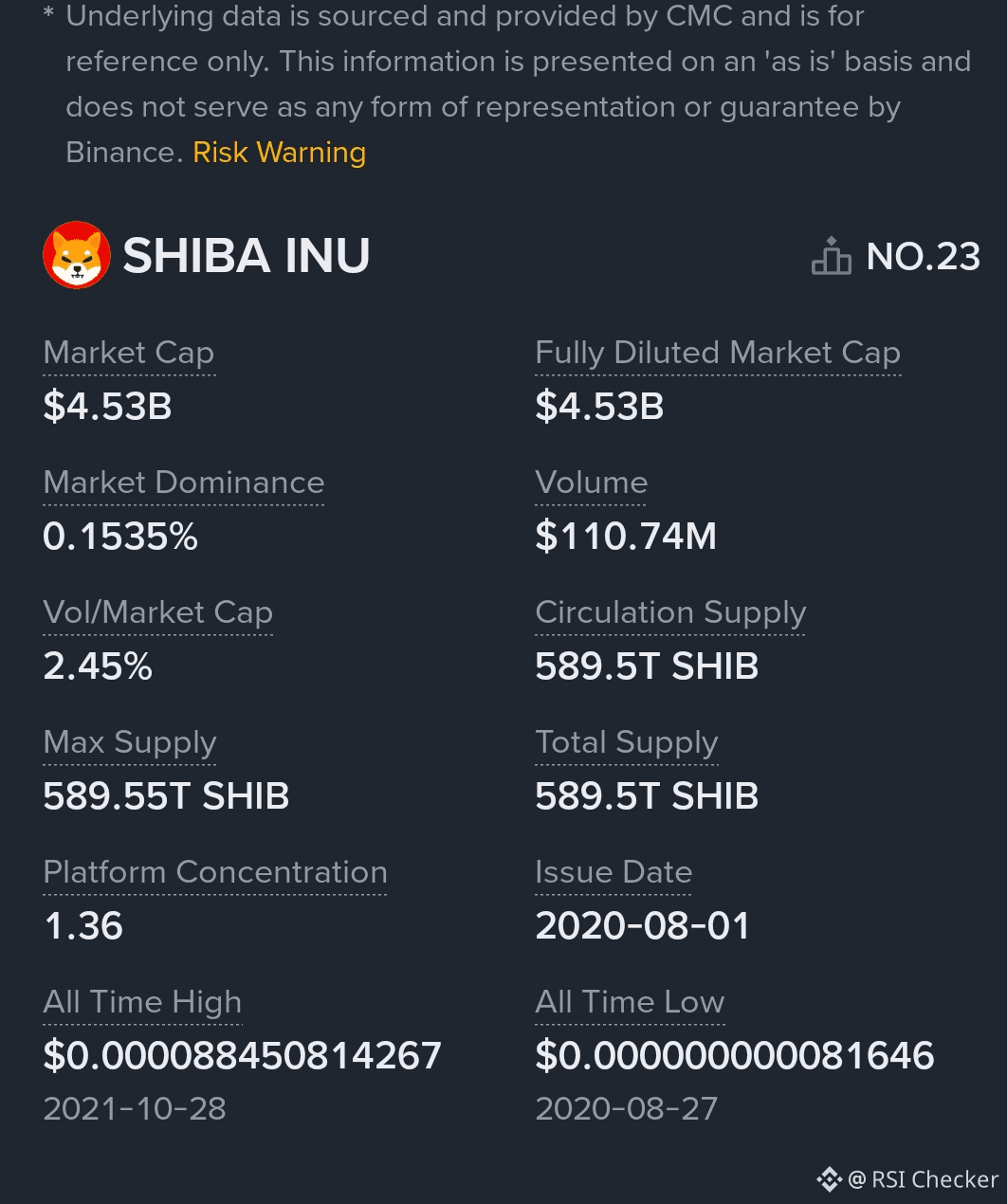The height and width of the screenshot is (1204, 1007).
Task: Open the Risk Warning link
Action: tap(279, 153)
